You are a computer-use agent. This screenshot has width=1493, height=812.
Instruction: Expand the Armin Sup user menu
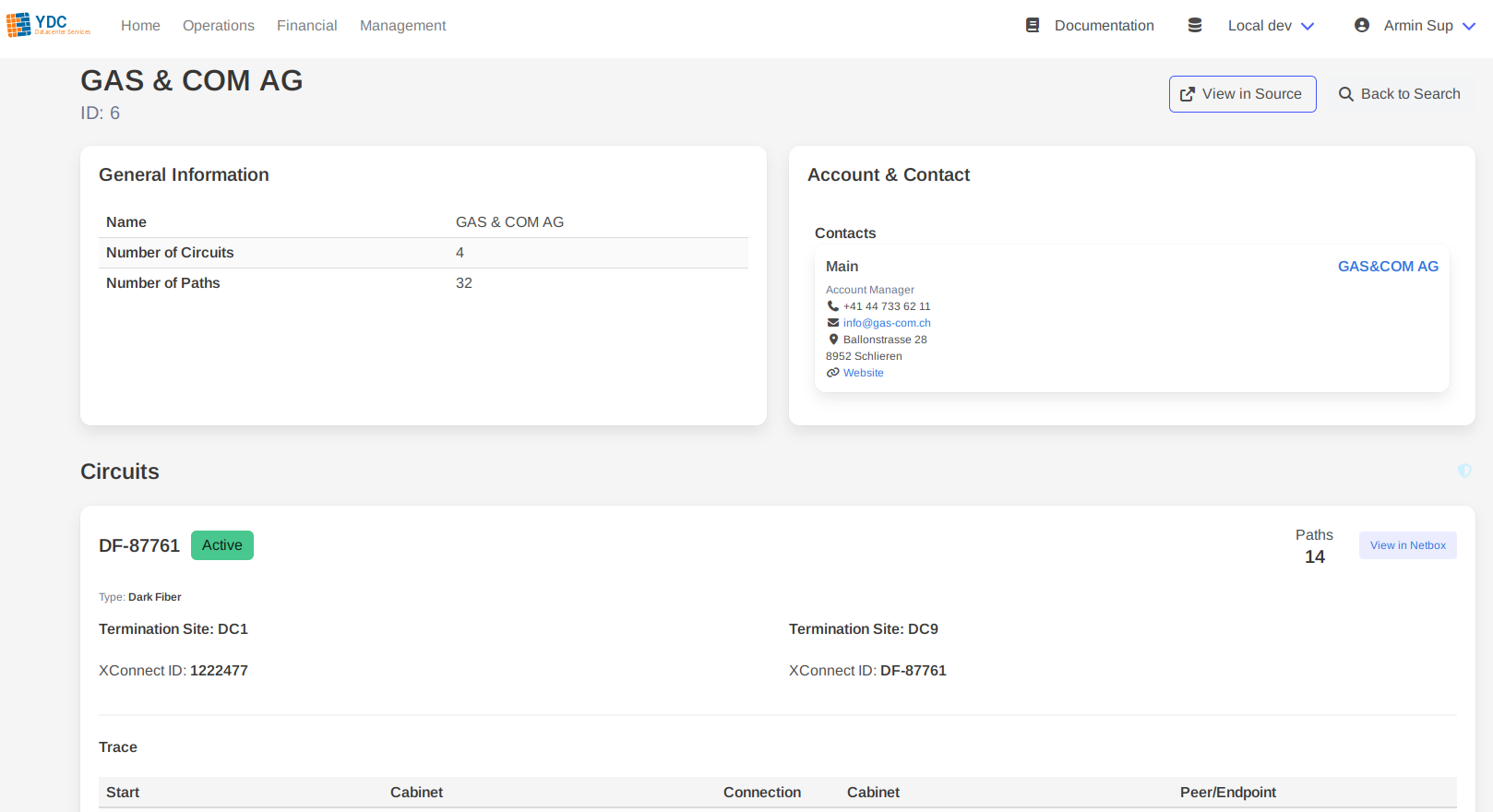1429,26
